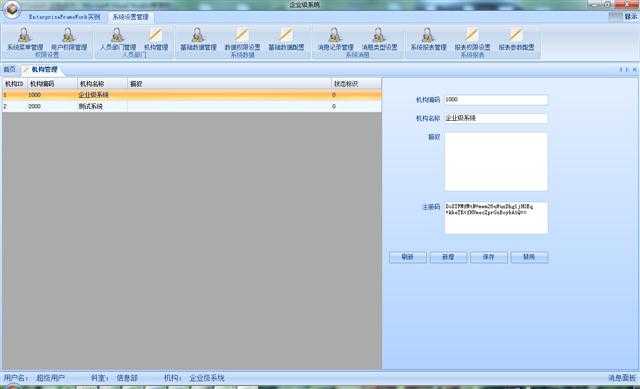The image size is (640, 389).
Task: Click the 状态标识 column header
Action: pyautogui.click(x=356, y=84)
